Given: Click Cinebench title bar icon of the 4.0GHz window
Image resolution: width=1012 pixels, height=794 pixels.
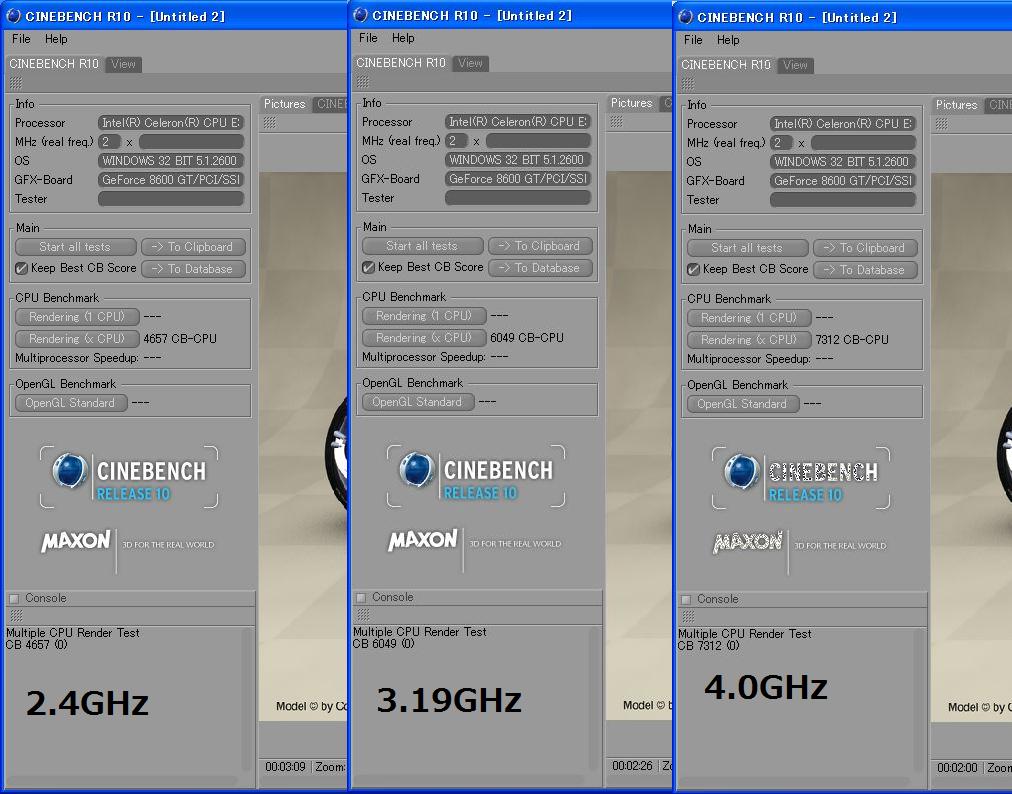Looking at the screenshot, I should coord(686,17).
